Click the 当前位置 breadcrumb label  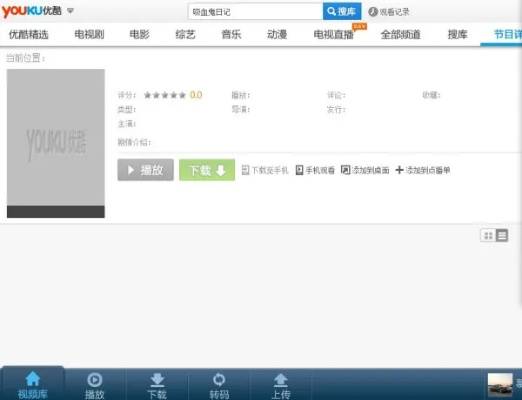click(25, 58)
